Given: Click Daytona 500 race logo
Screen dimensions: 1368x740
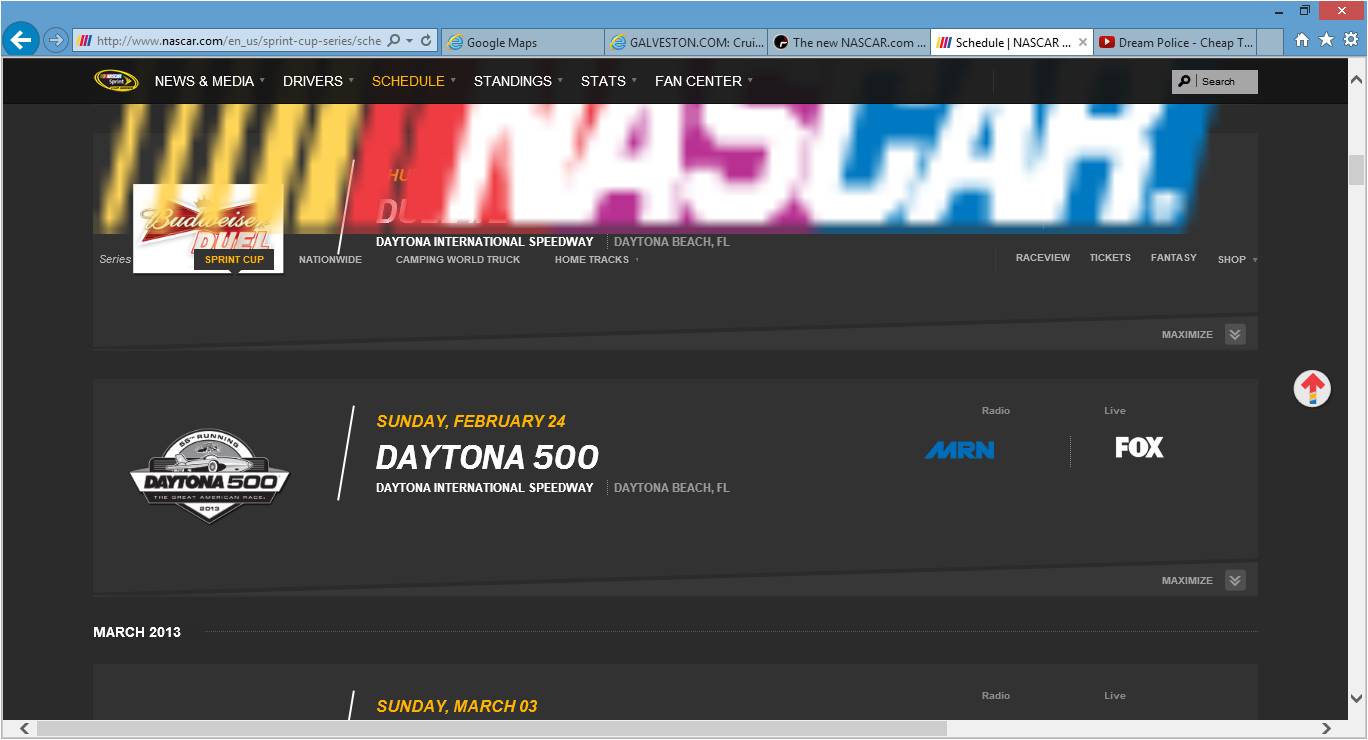Looking at the screenshot, I should [x=210, y=478].
